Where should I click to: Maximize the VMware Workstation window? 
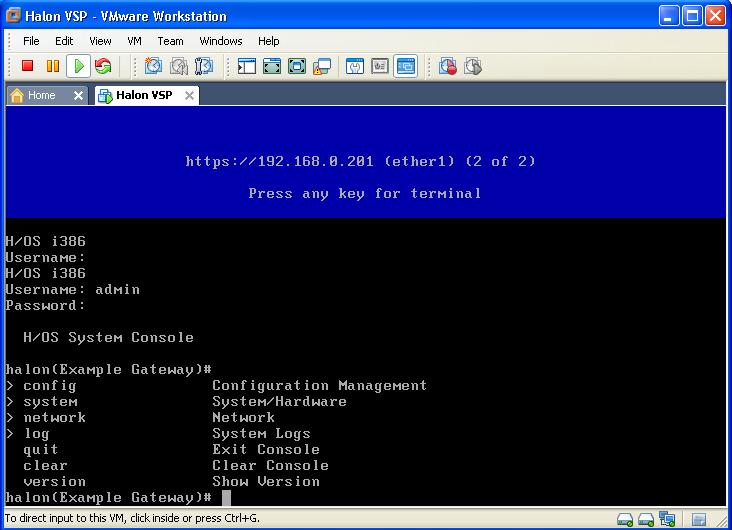click(692, 16)
